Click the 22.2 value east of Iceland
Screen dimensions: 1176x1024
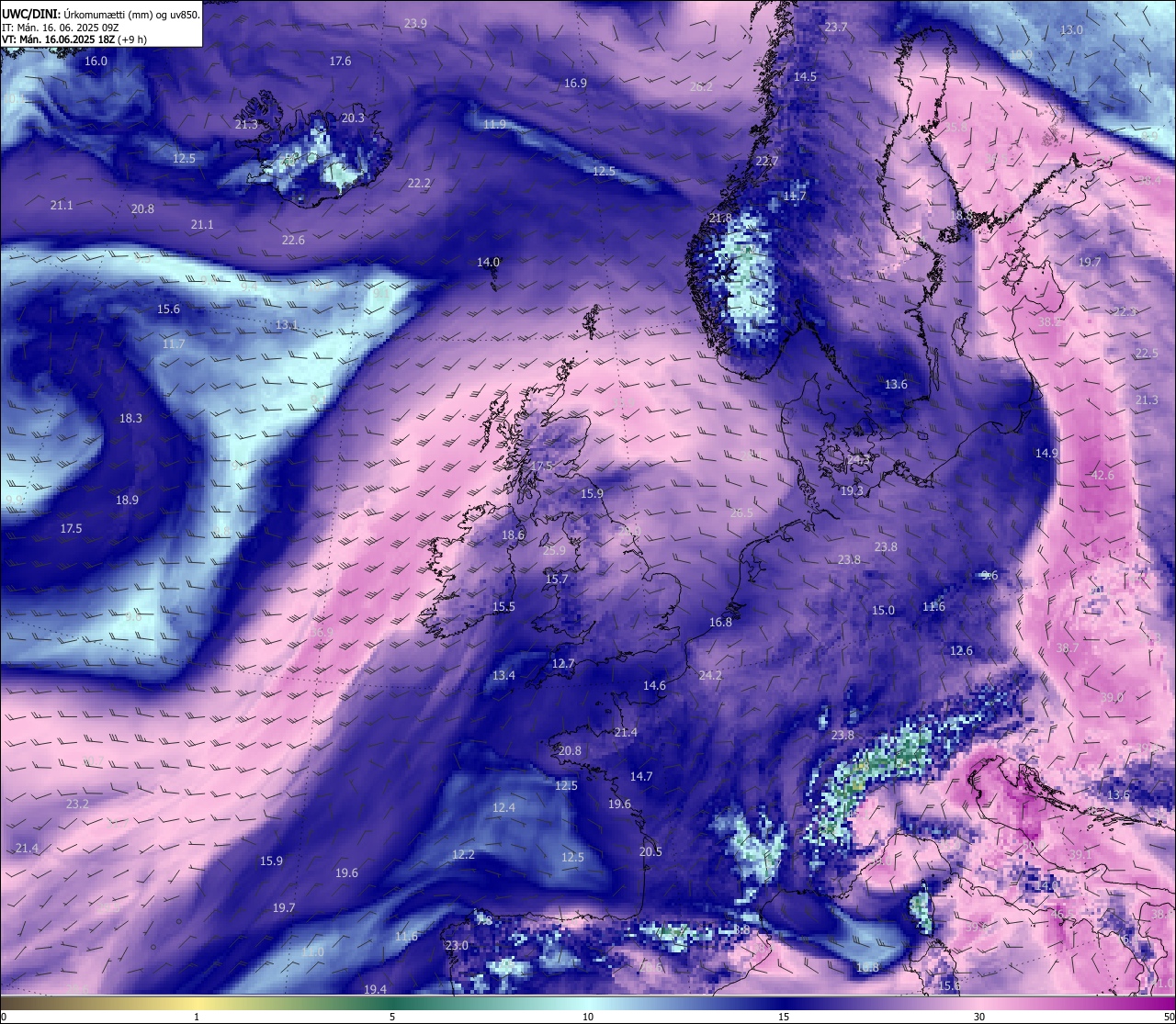click(x=419, y=184)
